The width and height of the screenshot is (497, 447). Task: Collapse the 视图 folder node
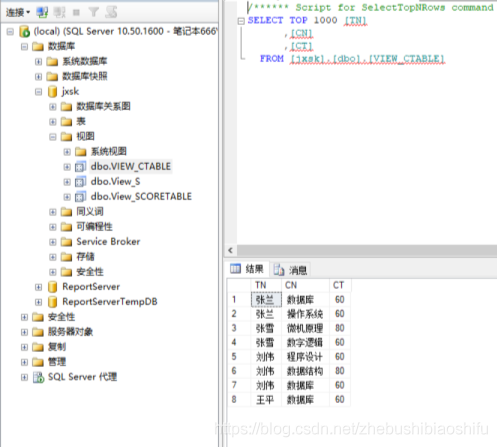(x=53, y=137)
